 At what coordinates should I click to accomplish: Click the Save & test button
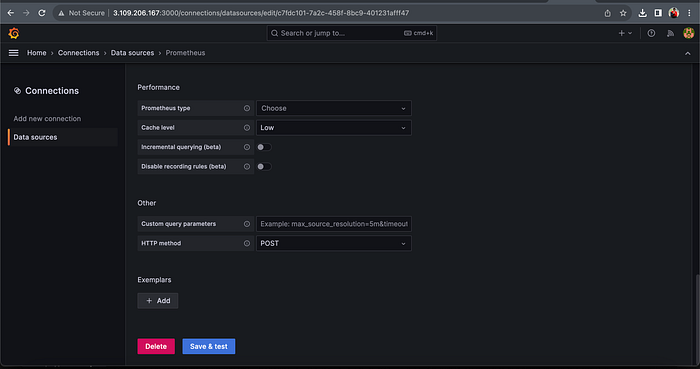tap(208, 346)
